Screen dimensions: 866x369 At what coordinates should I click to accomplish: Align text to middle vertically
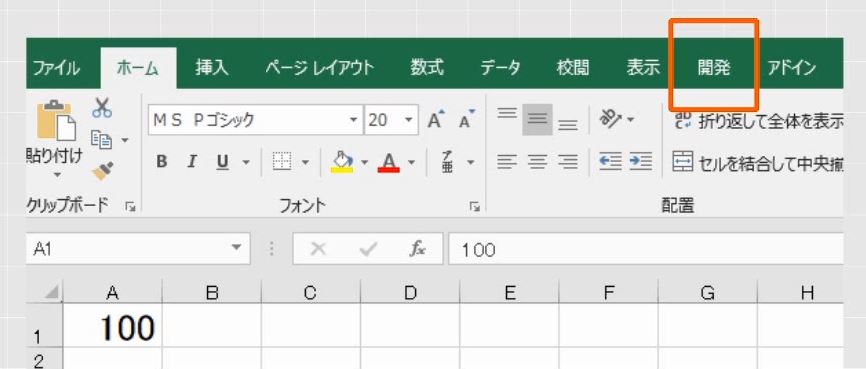pos(537,119)
